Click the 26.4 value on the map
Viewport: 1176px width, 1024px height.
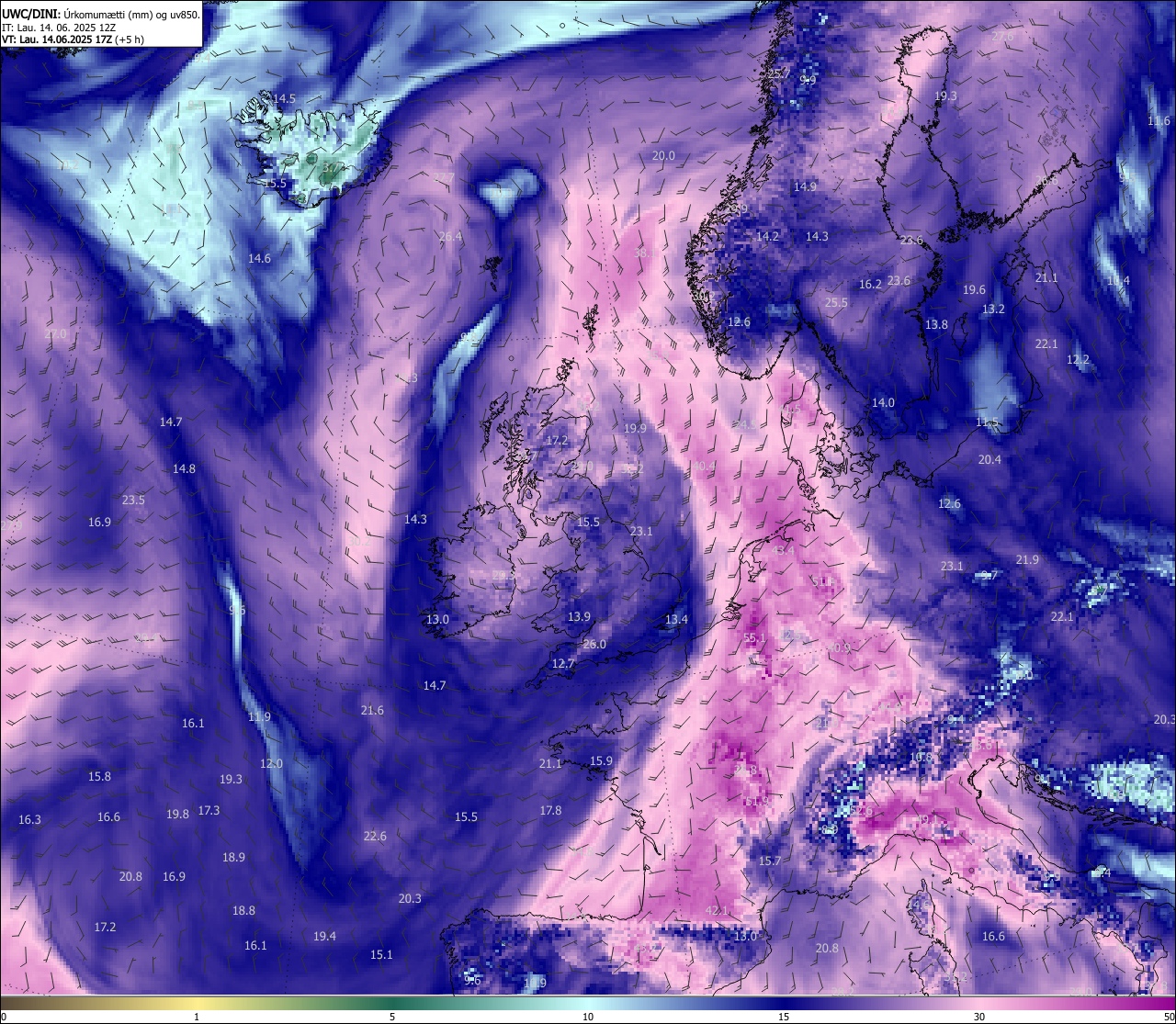(x=450, y=237)
